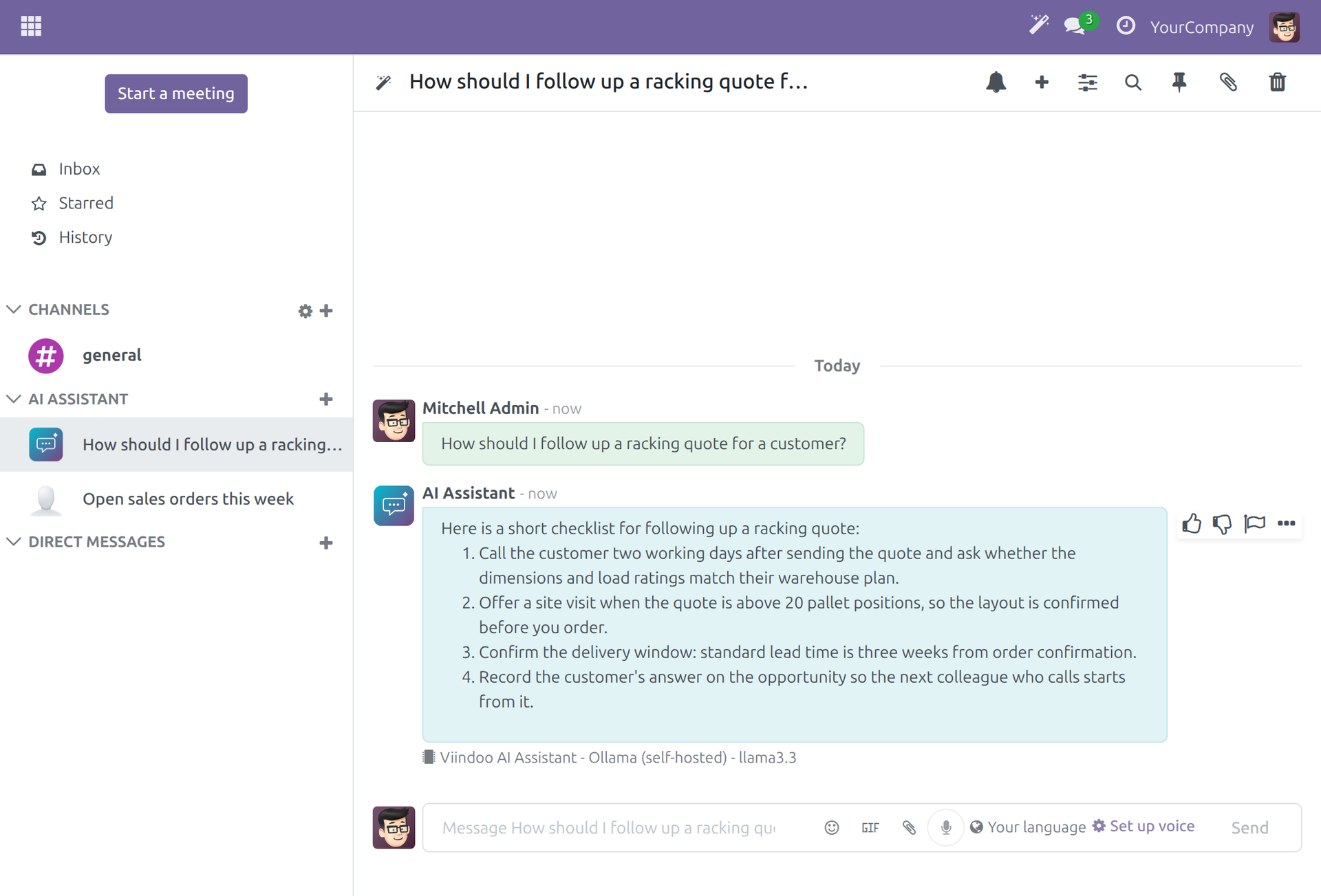Open YourCompany company switcher
1321x896 pixels.
click(1201, 27)
